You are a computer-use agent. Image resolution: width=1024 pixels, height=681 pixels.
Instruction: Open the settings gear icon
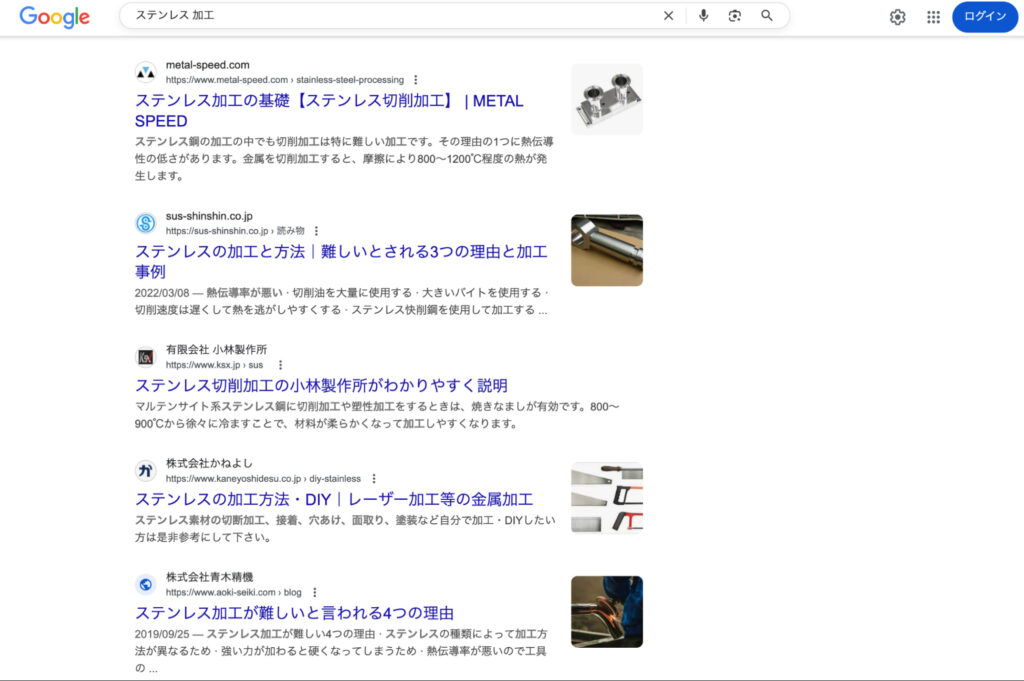pos(897,17)
